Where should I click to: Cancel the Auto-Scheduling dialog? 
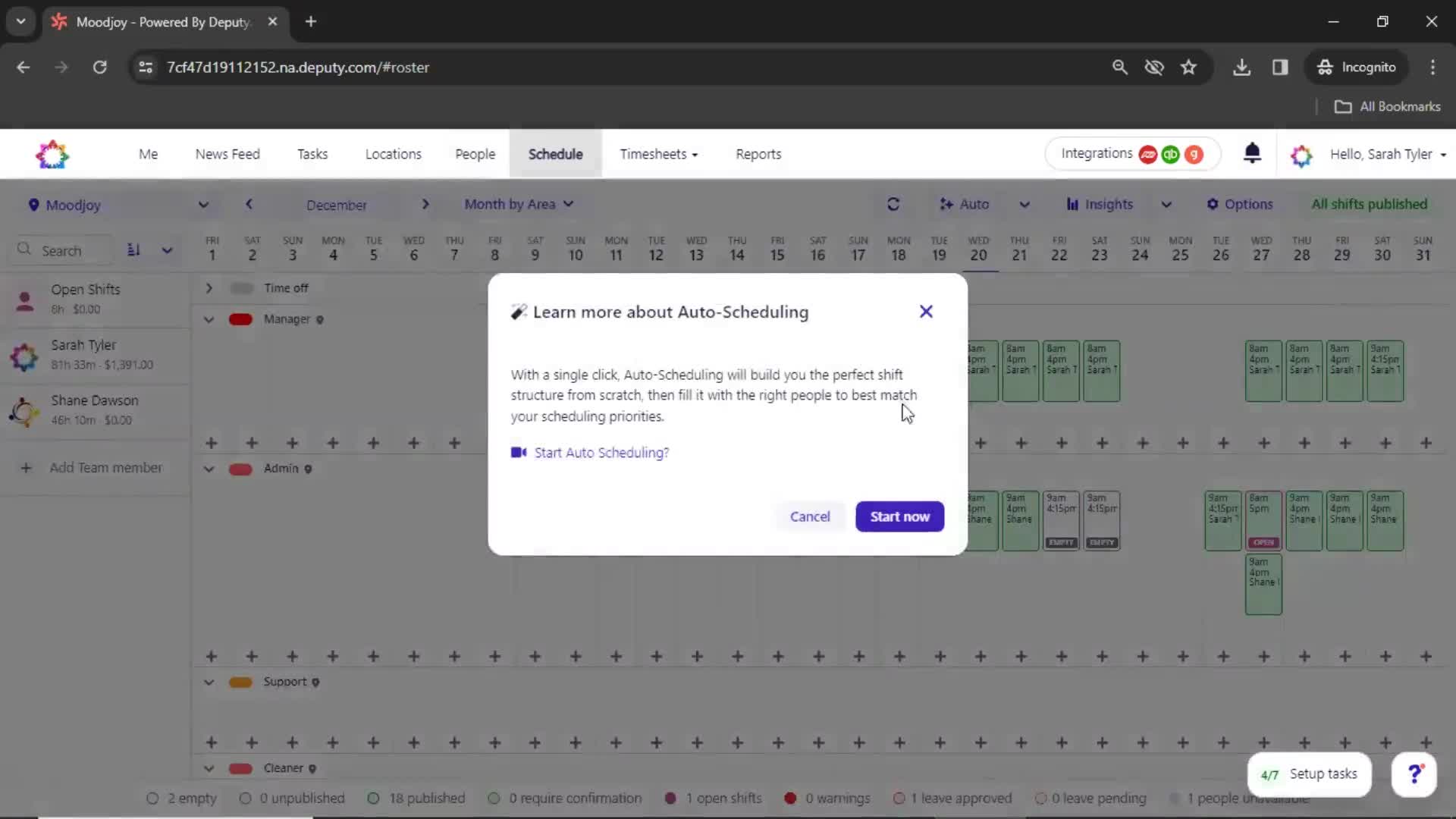click(810, 516)
